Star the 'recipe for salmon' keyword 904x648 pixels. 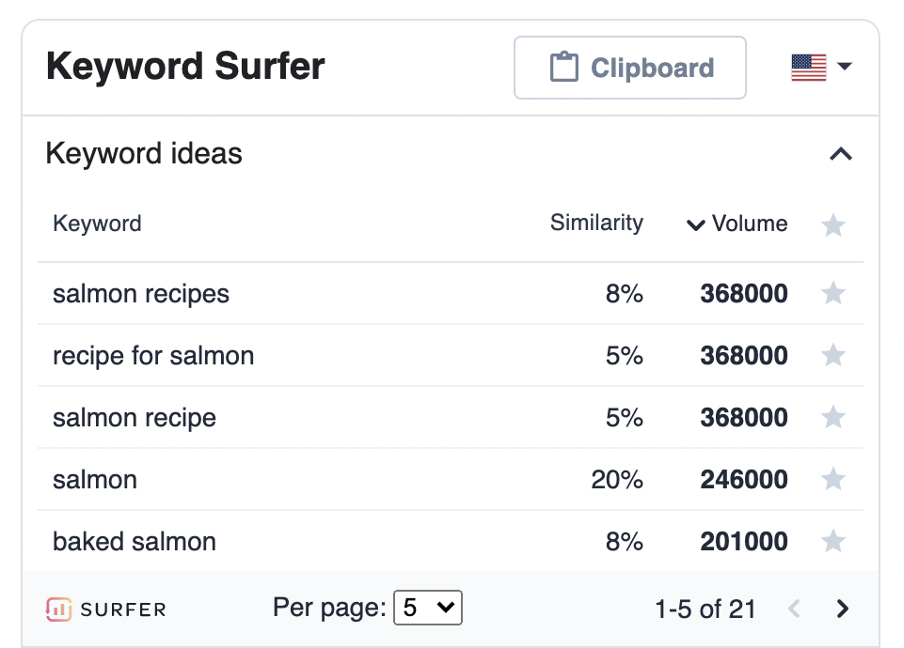click(x=833, y=355)
